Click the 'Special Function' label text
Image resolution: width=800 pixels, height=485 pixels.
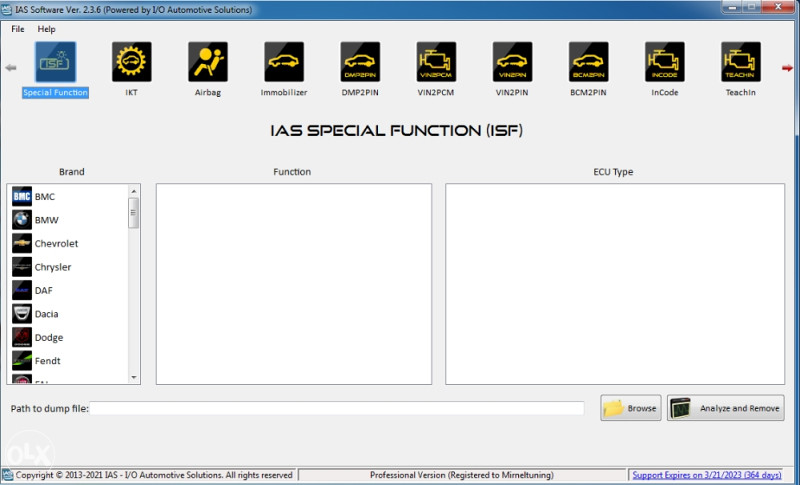55,92
